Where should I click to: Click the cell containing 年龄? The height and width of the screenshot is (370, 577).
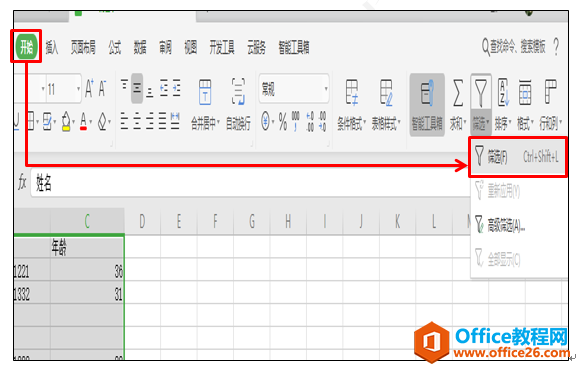coord(87,246)
